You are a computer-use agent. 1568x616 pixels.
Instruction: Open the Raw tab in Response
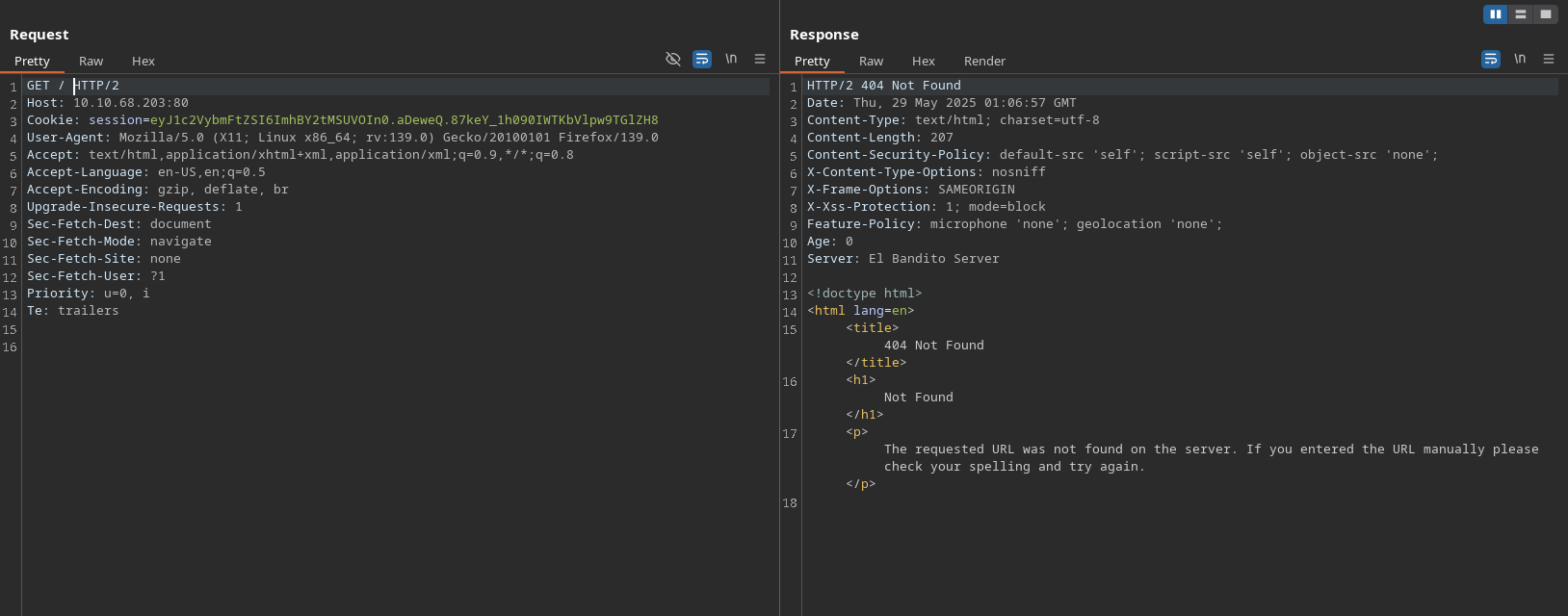[871, 61]
